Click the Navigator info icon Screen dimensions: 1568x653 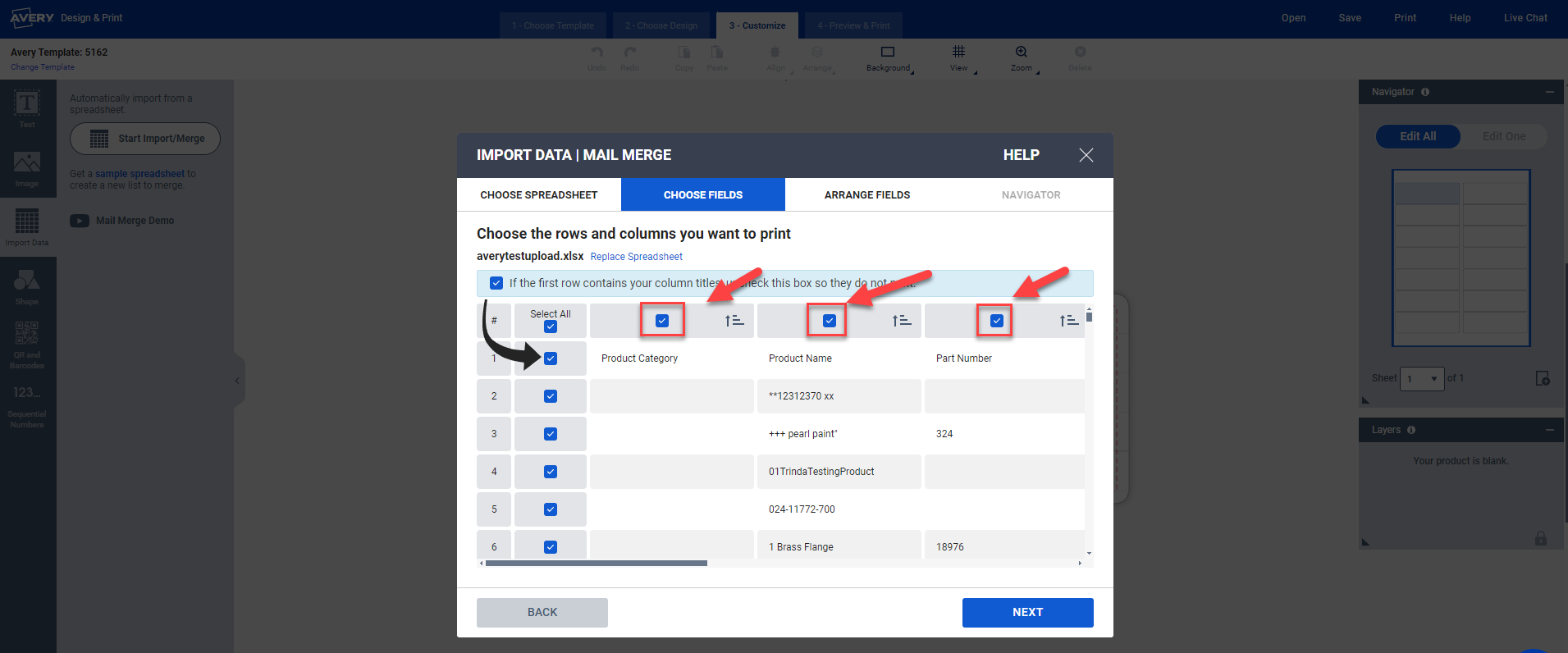click(x=1425, y=92)
